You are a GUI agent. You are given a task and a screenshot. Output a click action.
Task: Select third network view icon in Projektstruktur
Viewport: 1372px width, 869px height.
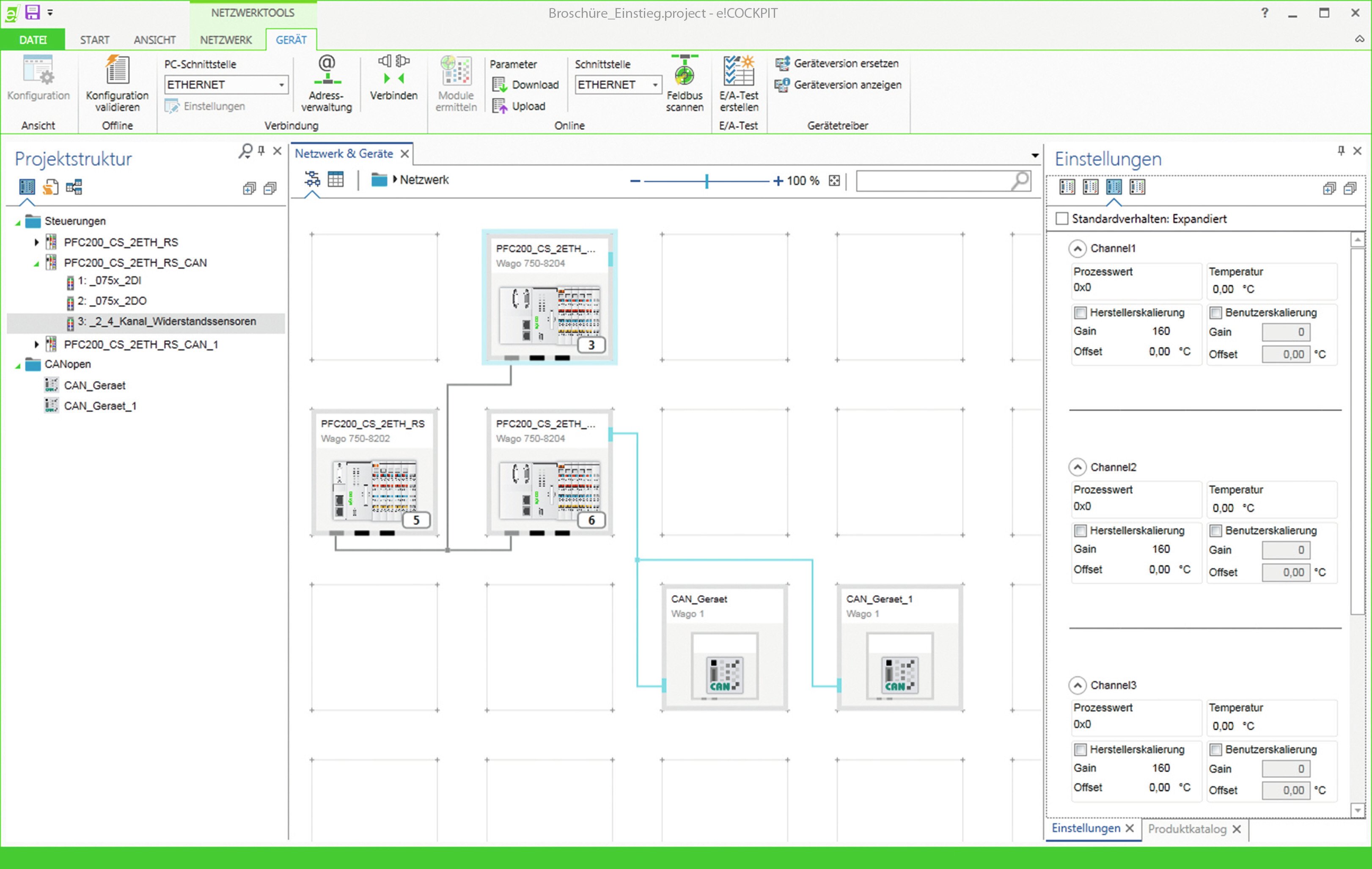tap(74, 187)
